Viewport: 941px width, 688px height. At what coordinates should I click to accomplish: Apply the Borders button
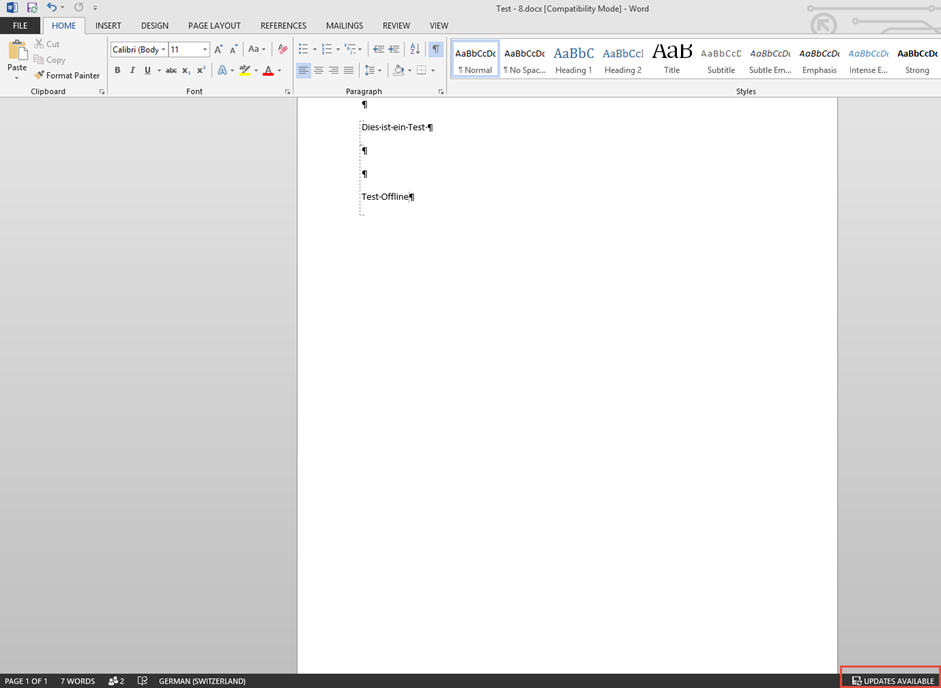422,70
